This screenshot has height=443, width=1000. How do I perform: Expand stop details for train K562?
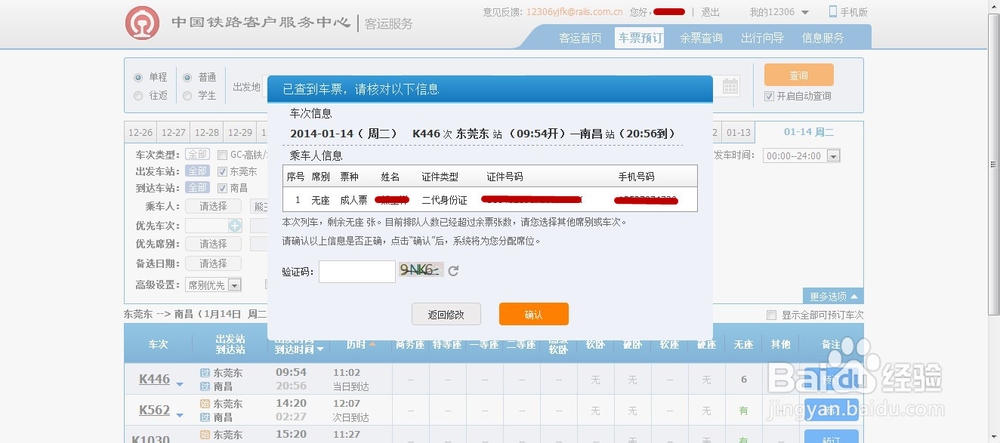[180, 415]
